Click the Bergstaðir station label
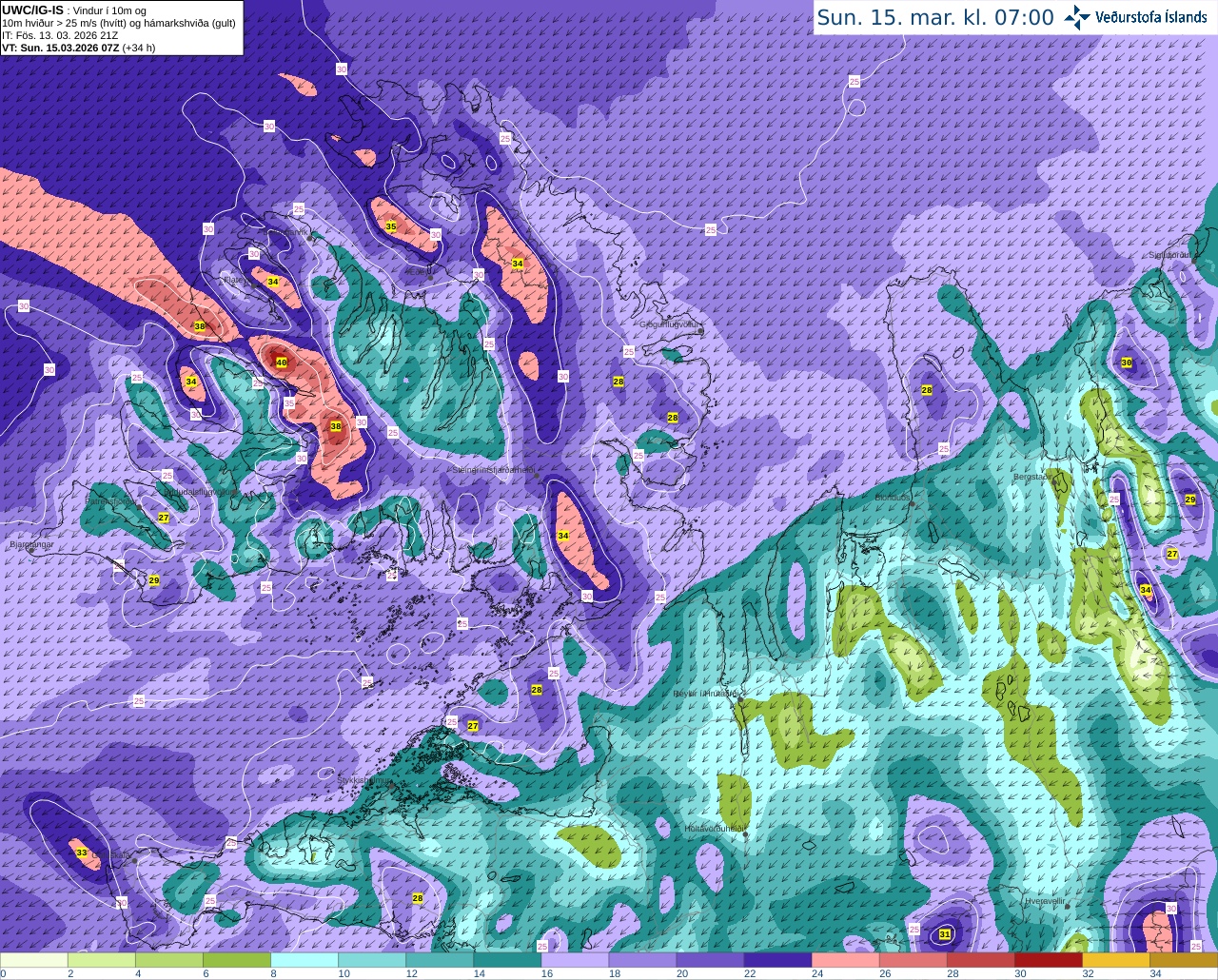The height and width of the screenshot is (980, 1218). pos(1034,476)
